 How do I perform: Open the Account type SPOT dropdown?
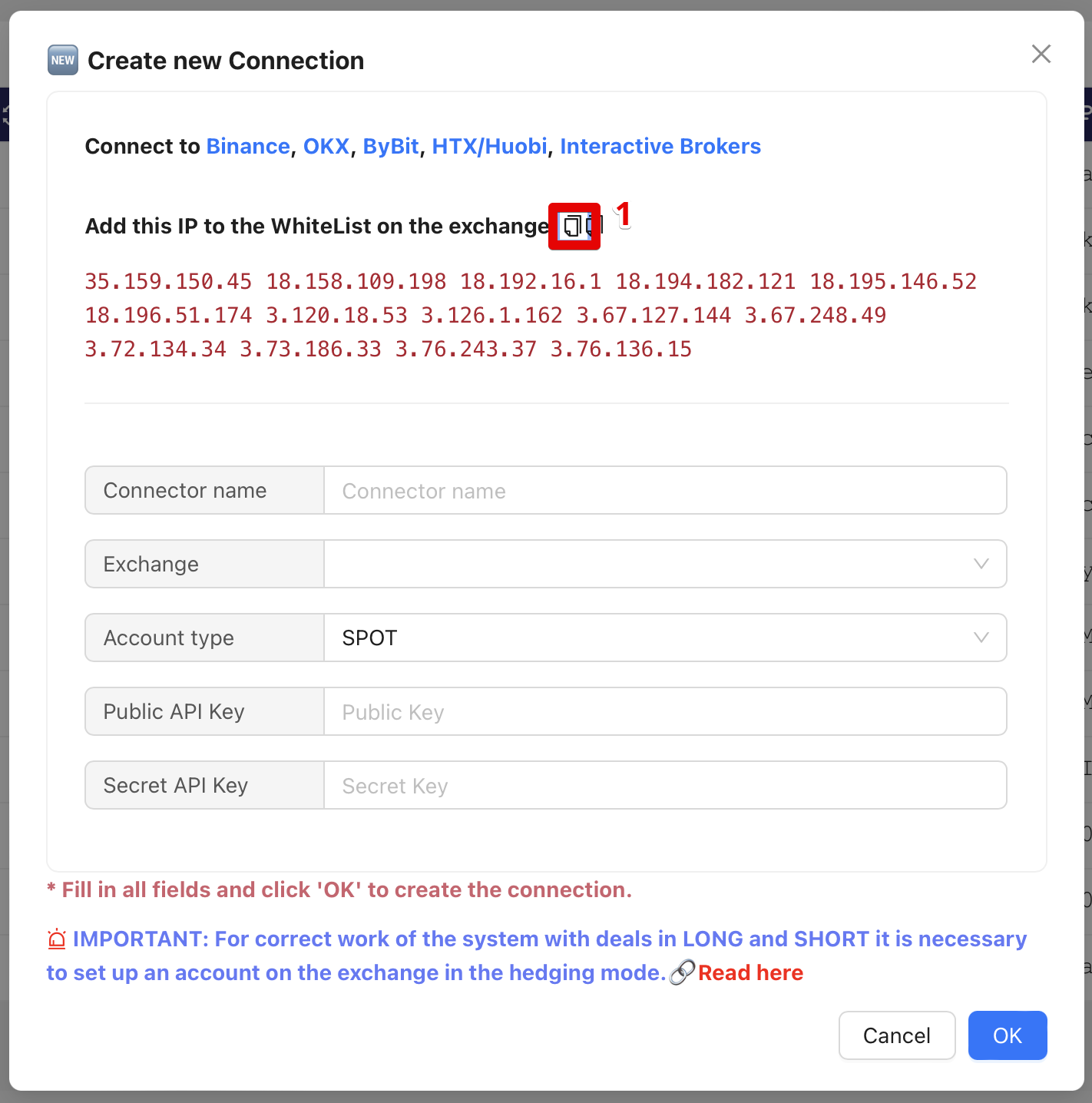point(665,638)
